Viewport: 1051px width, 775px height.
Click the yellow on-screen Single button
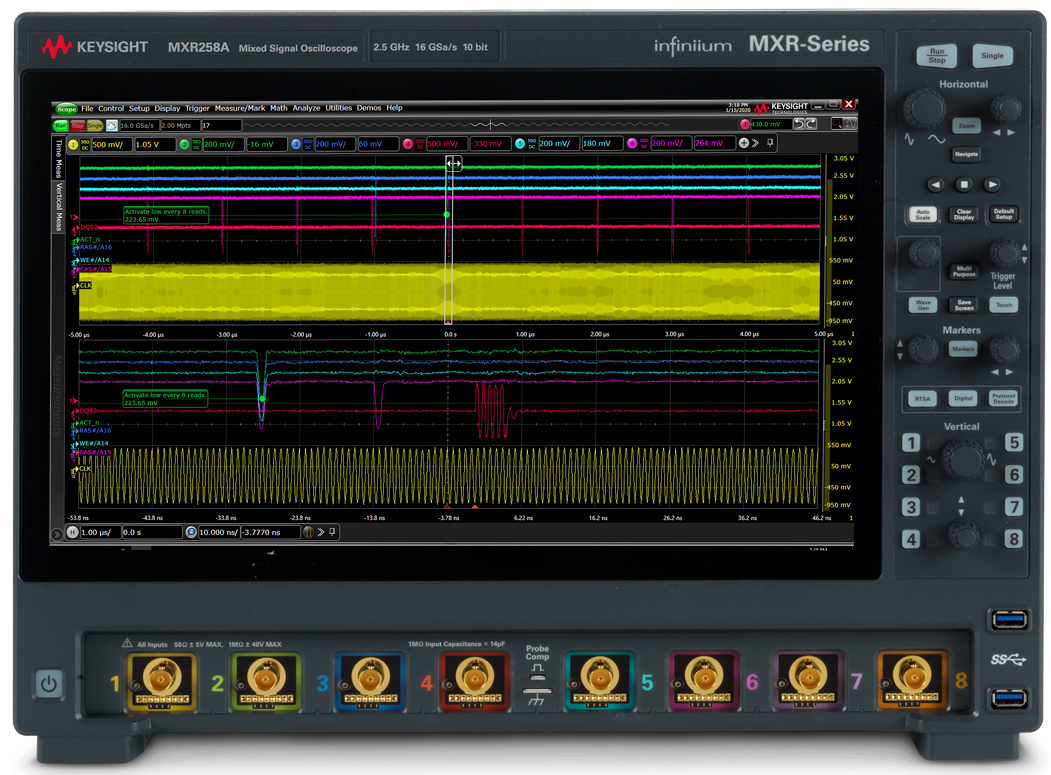tap(95, 125)
